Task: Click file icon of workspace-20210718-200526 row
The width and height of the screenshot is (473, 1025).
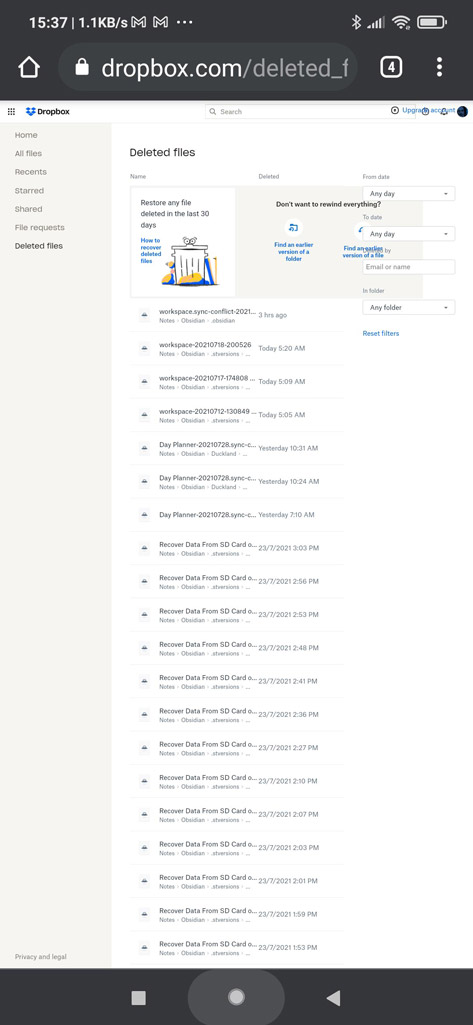Action: point(145,348)
